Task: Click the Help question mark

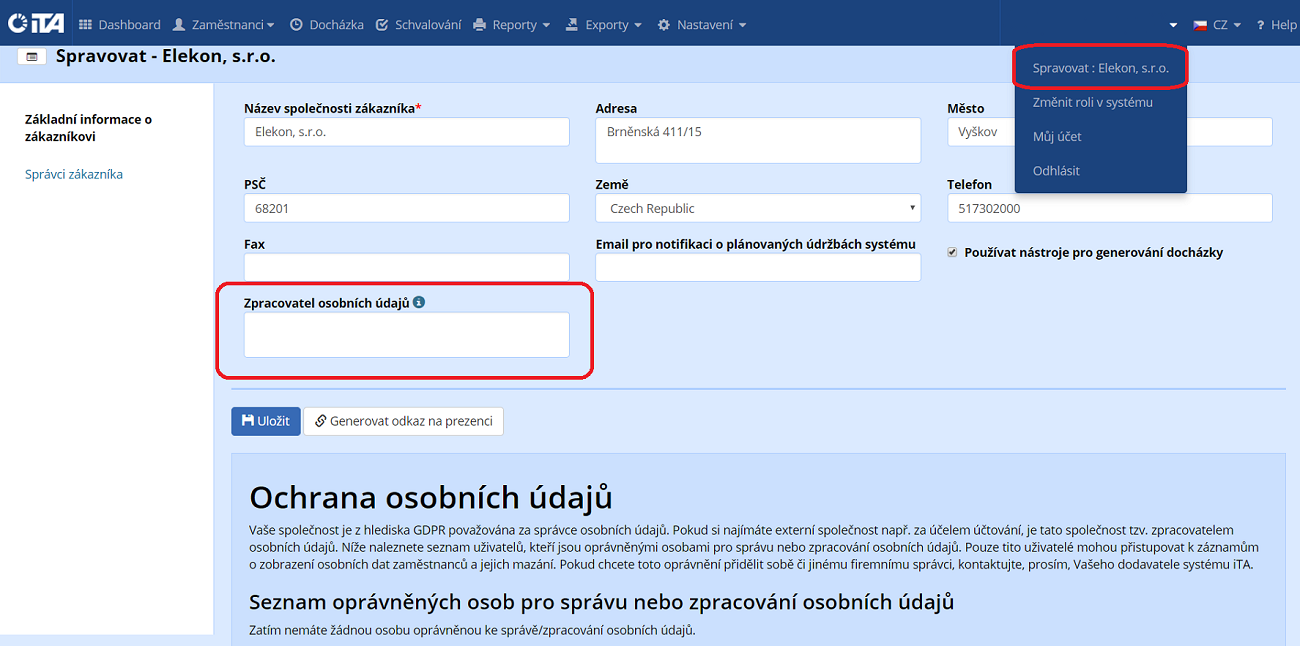Action: [1262, 24]
